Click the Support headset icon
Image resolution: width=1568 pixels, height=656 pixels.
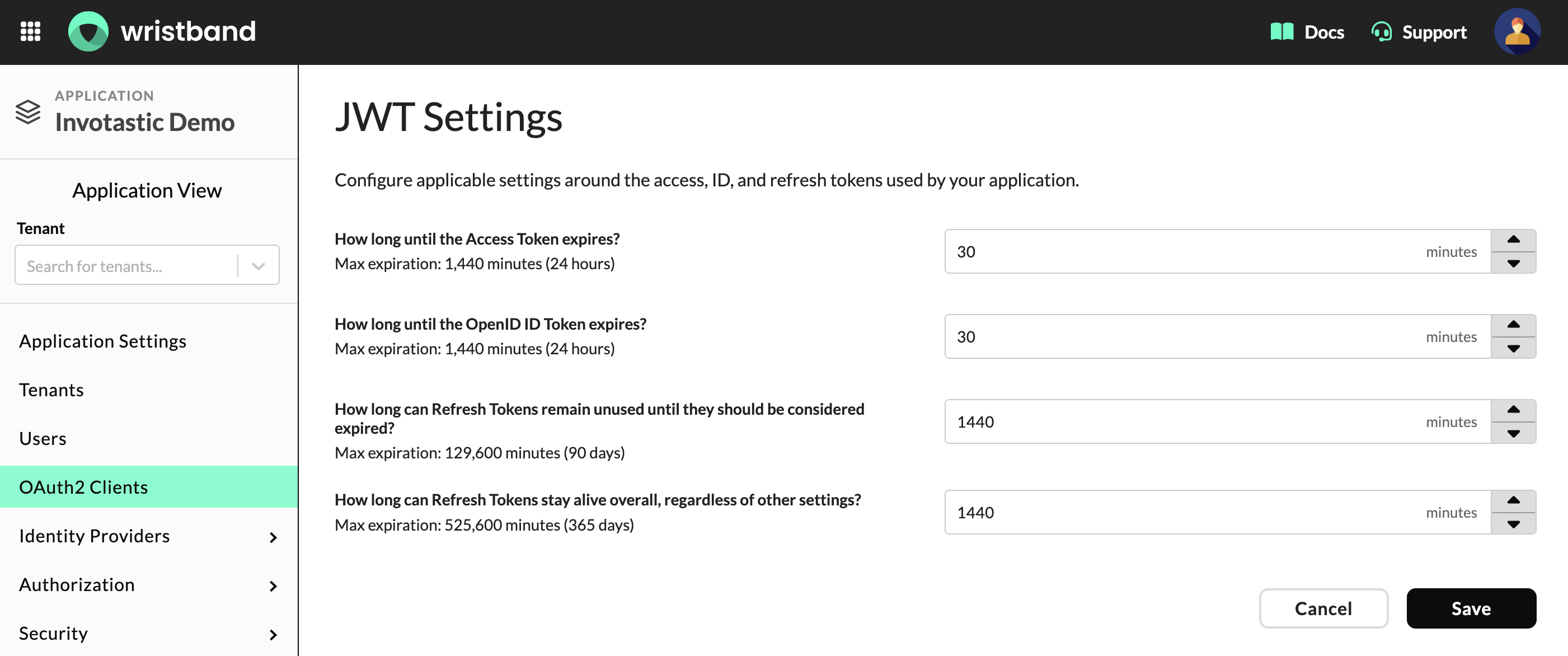pyautogui.click(x=1381, y=32)
